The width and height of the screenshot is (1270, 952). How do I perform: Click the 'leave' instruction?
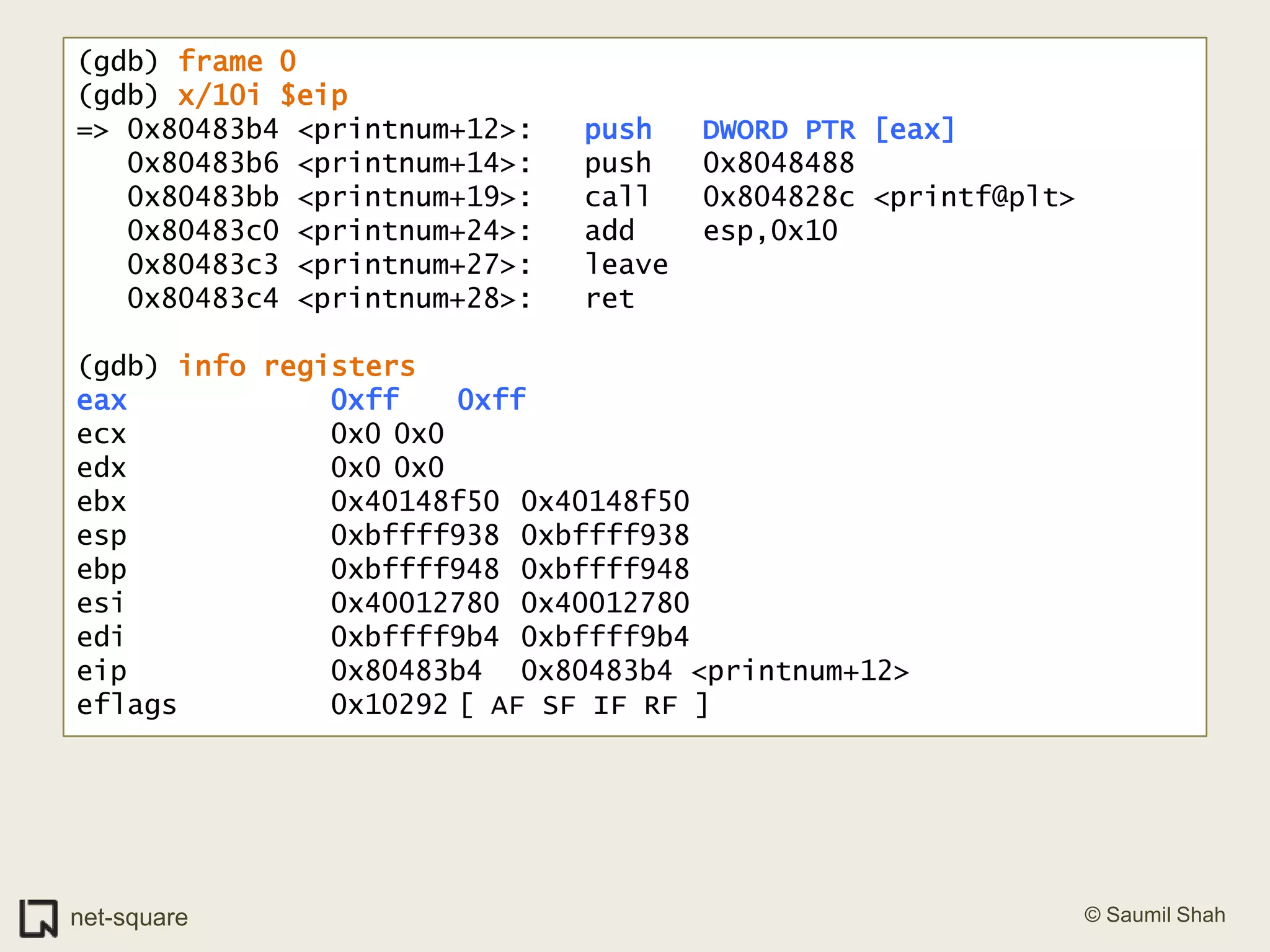(627, 265)
